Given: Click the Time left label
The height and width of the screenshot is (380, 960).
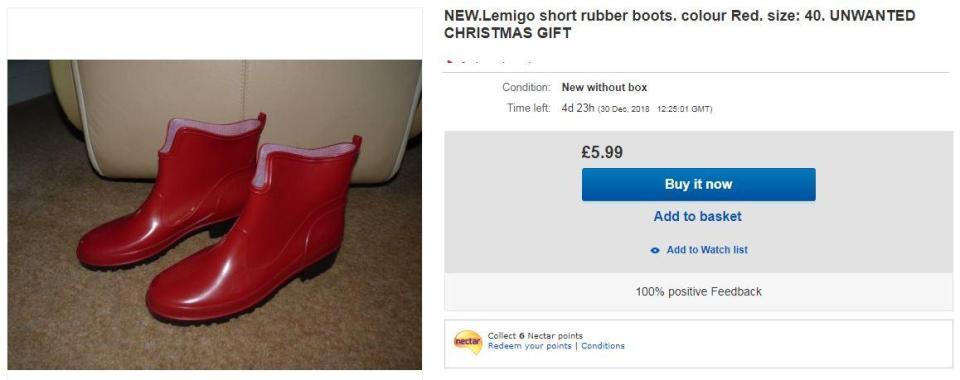Looking at the screenshot, I should tap(528, 108).
